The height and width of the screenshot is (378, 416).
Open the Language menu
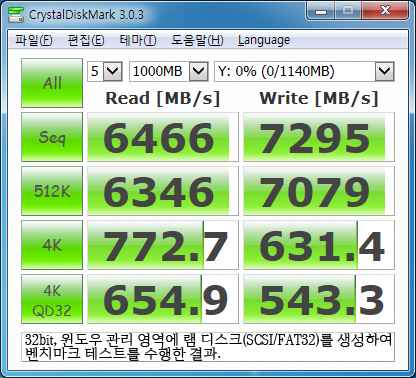[x=264, y=40]
